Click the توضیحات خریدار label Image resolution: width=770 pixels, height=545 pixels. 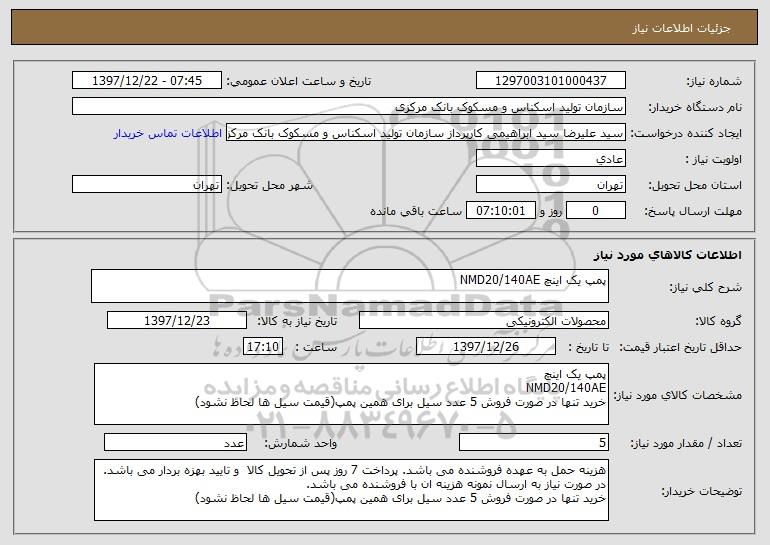pos(702,491)
